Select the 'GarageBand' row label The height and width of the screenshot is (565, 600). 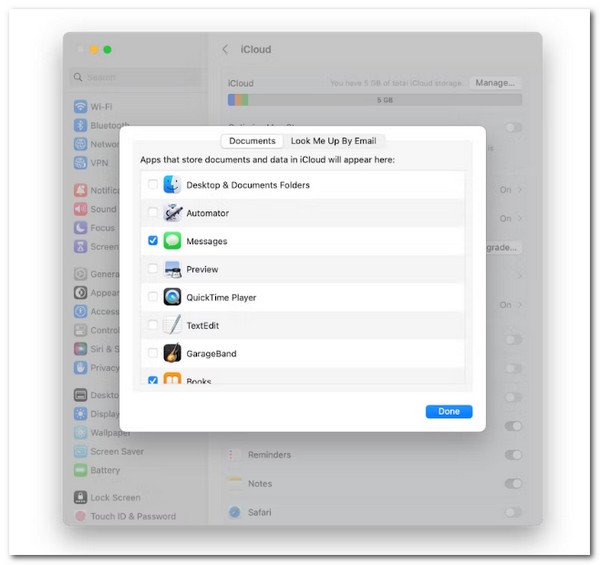(x=211, y=354)
